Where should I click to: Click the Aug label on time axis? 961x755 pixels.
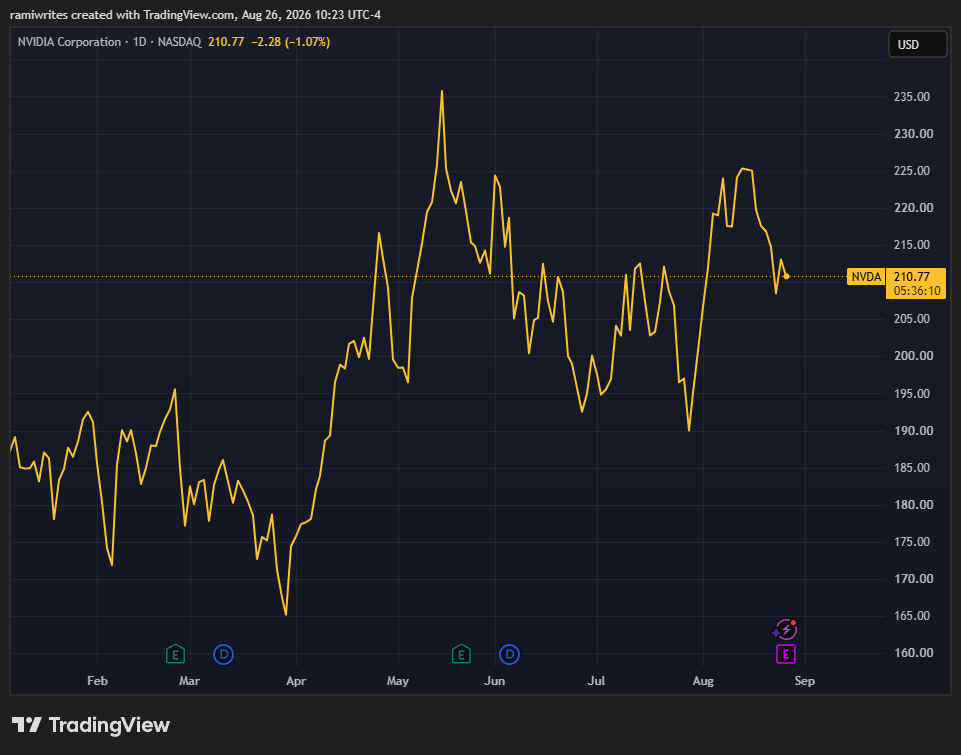(703, 681)
